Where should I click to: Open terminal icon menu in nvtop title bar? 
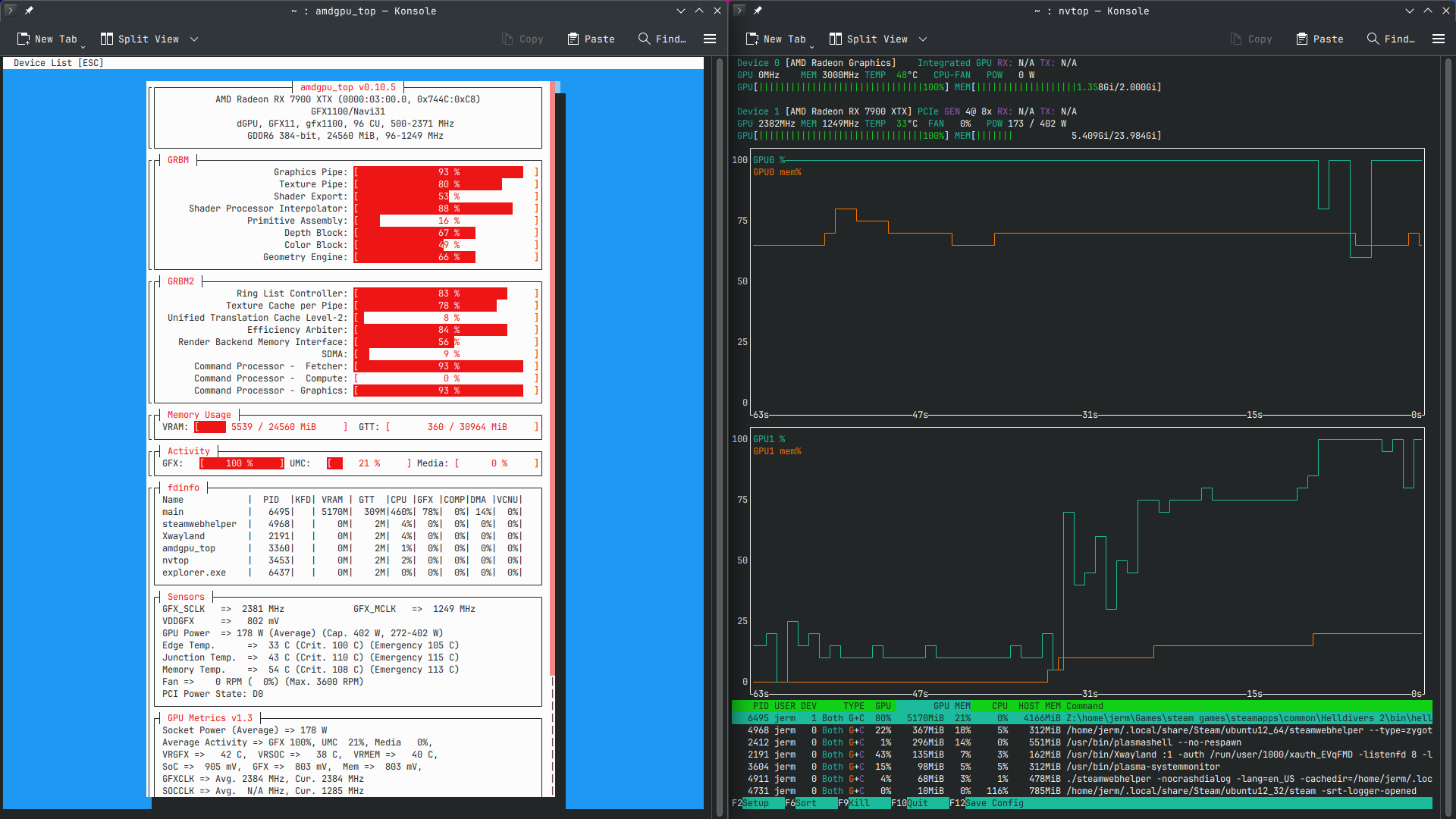click(x=739, y=11)
